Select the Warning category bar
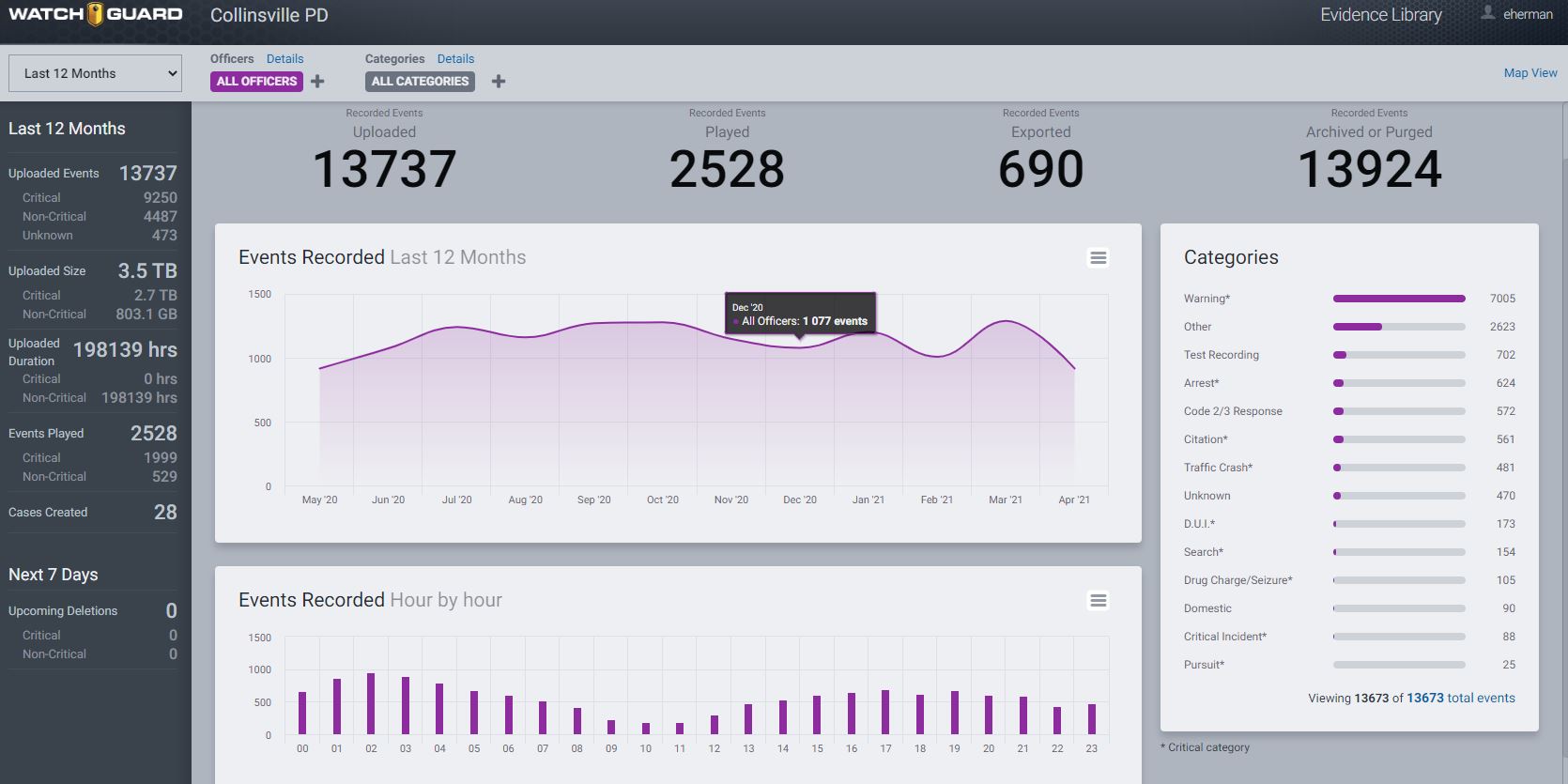Viewport: 1568px width, 784px height. pyautogui.click(x=1398, y=299)
